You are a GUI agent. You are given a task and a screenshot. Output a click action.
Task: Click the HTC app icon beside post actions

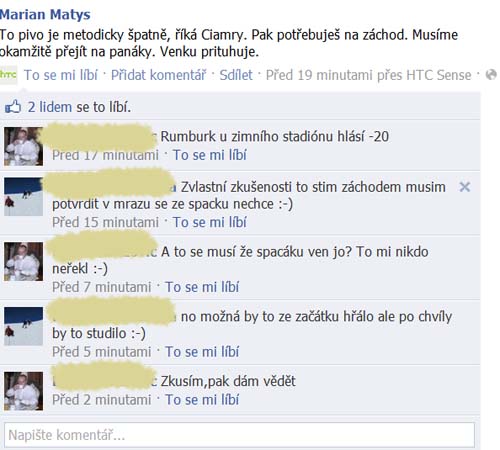point(8,75)
